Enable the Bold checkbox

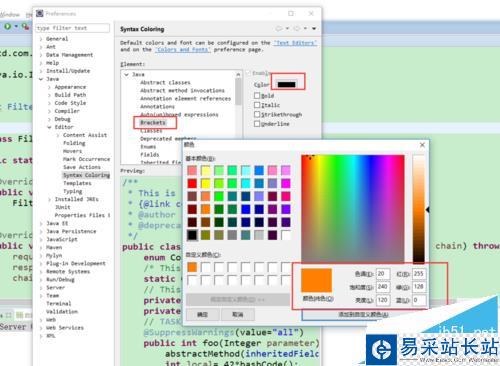257,96
